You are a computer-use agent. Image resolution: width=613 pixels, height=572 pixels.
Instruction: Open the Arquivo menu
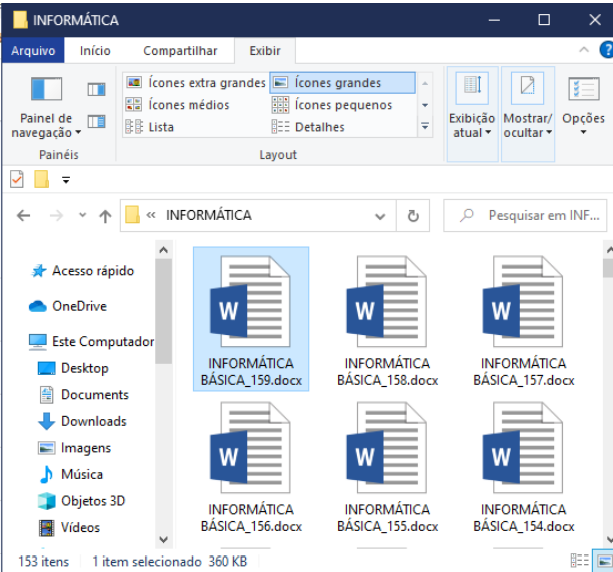[x=33, y=50]
